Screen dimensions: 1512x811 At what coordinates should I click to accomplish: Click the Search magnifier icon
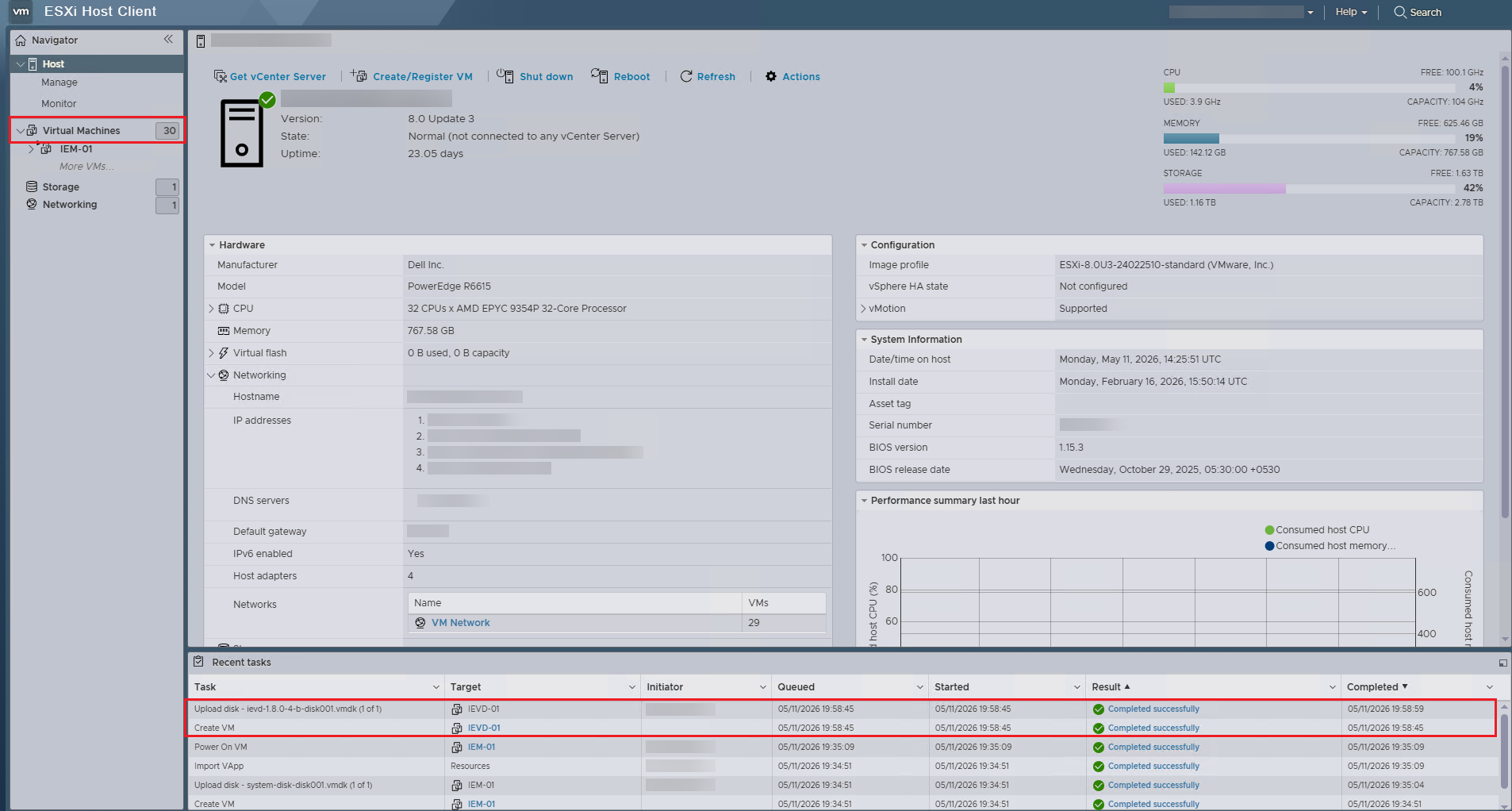(1400, 12)
